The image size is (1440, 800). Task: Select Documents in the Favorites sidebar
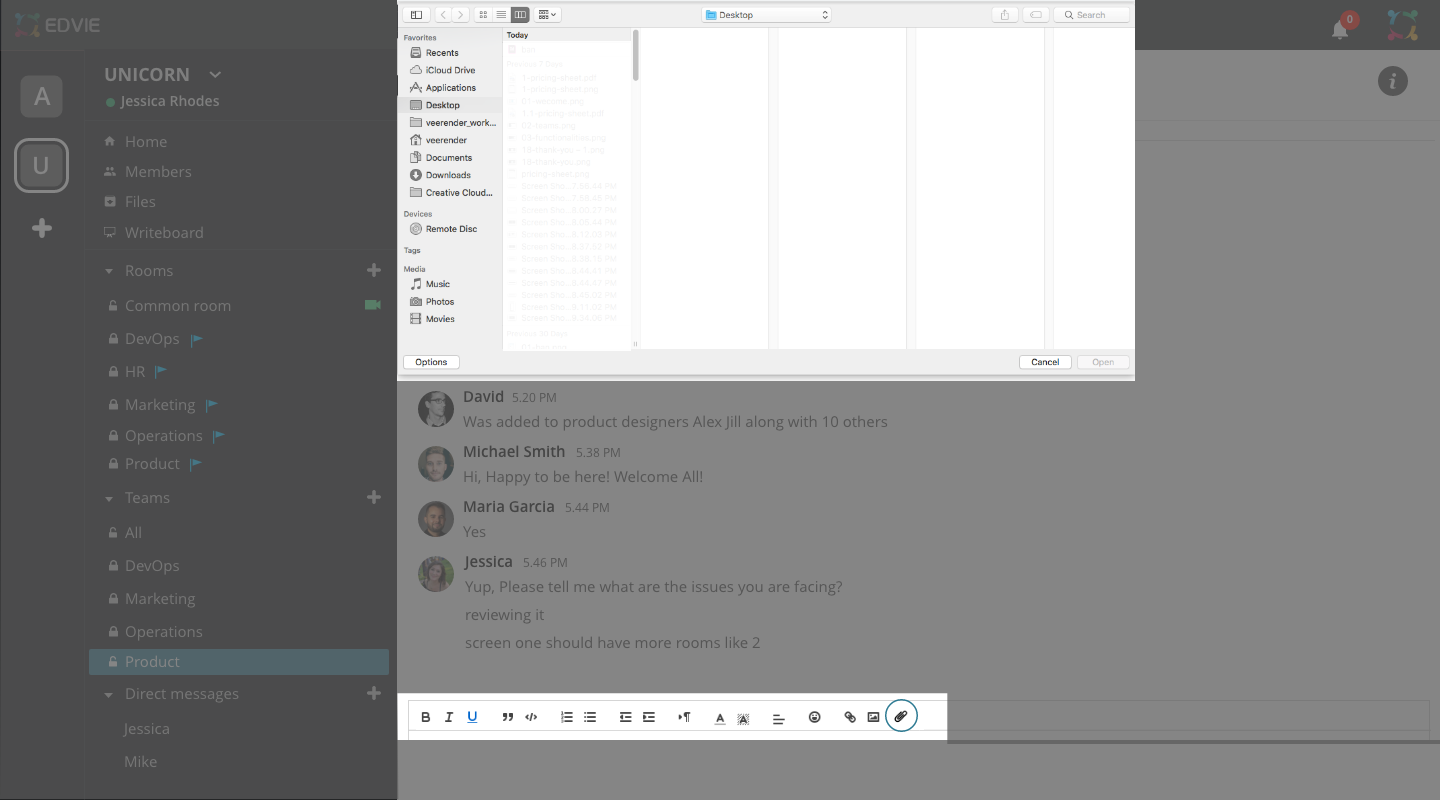(448, 158)
